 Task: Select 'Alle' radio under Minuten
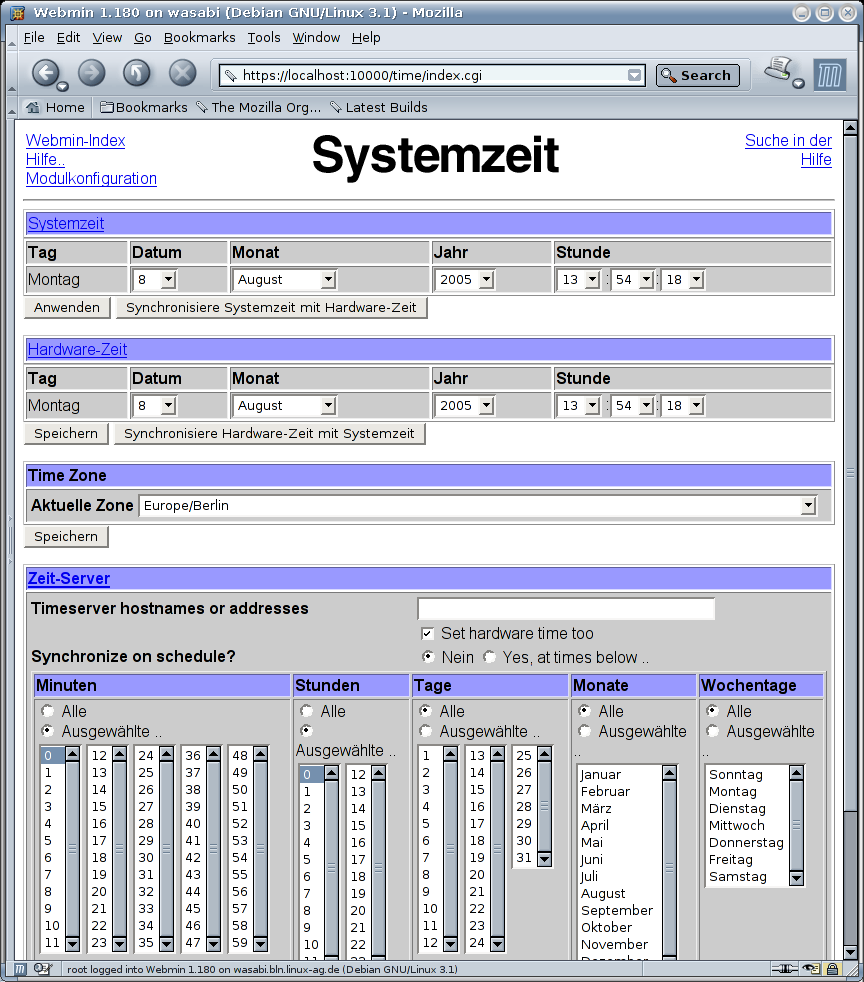tap(46, 711)
